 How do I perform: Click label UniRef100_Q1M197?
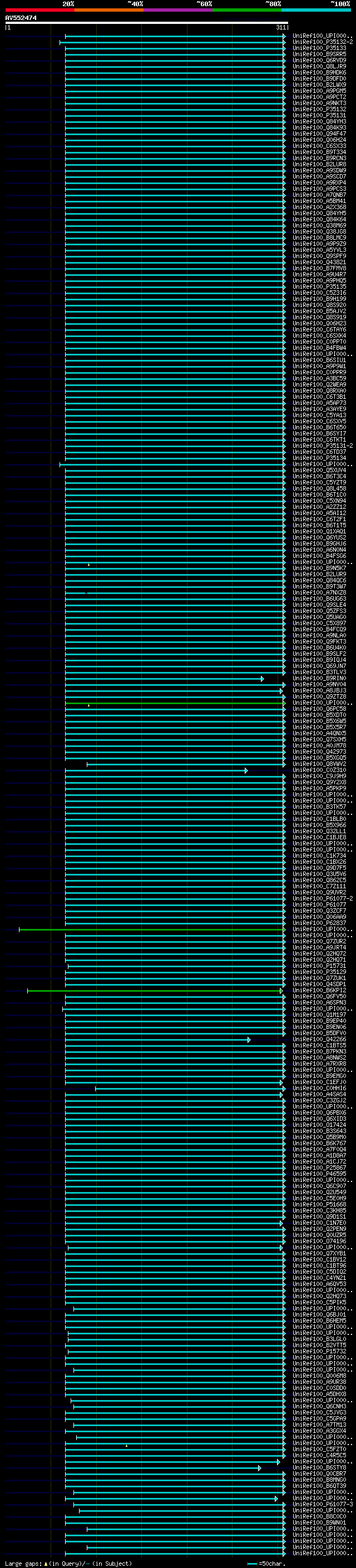319,1015
